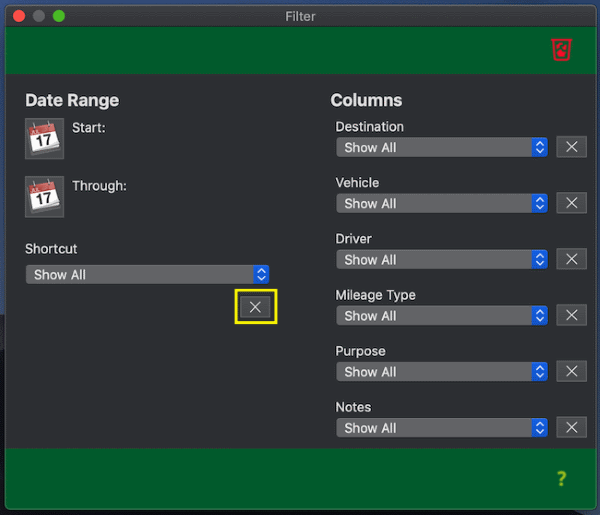Clear the Mileage Type filter with X
The image size is (600, 515).
[571, 315]
